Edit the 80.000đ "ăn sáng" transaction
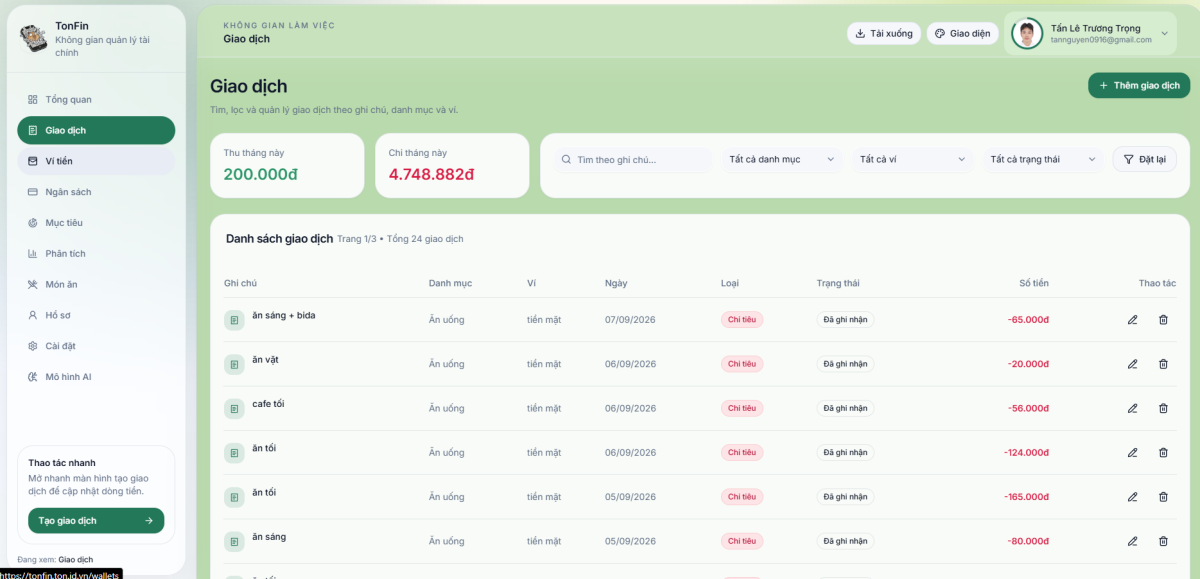The height and width of the screenshot is (579, 1200). pyautogui.click(x=1133, y=541)
